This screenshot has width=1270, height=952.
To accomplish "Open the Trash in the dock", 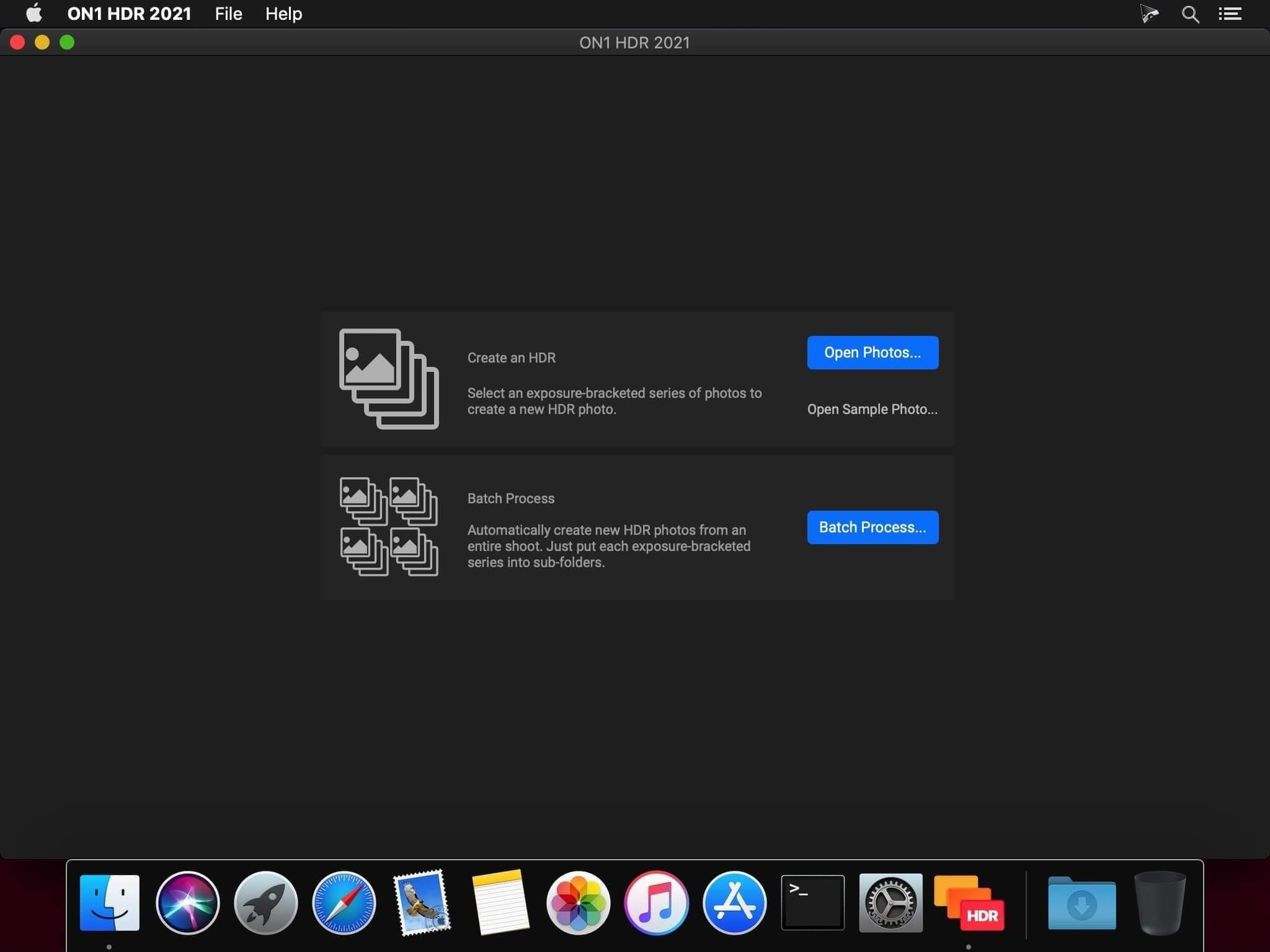I will coord(1160,902).
